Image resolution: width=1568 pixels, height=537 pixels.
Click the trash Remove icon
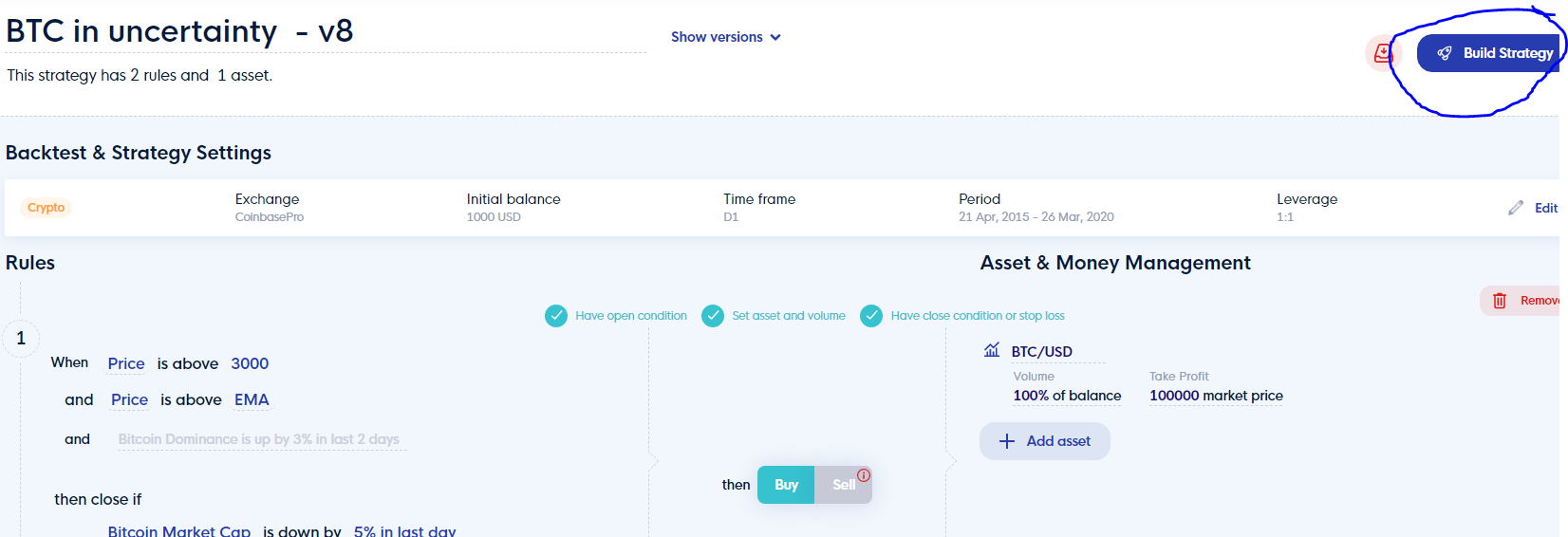[x=1500, y=301]
